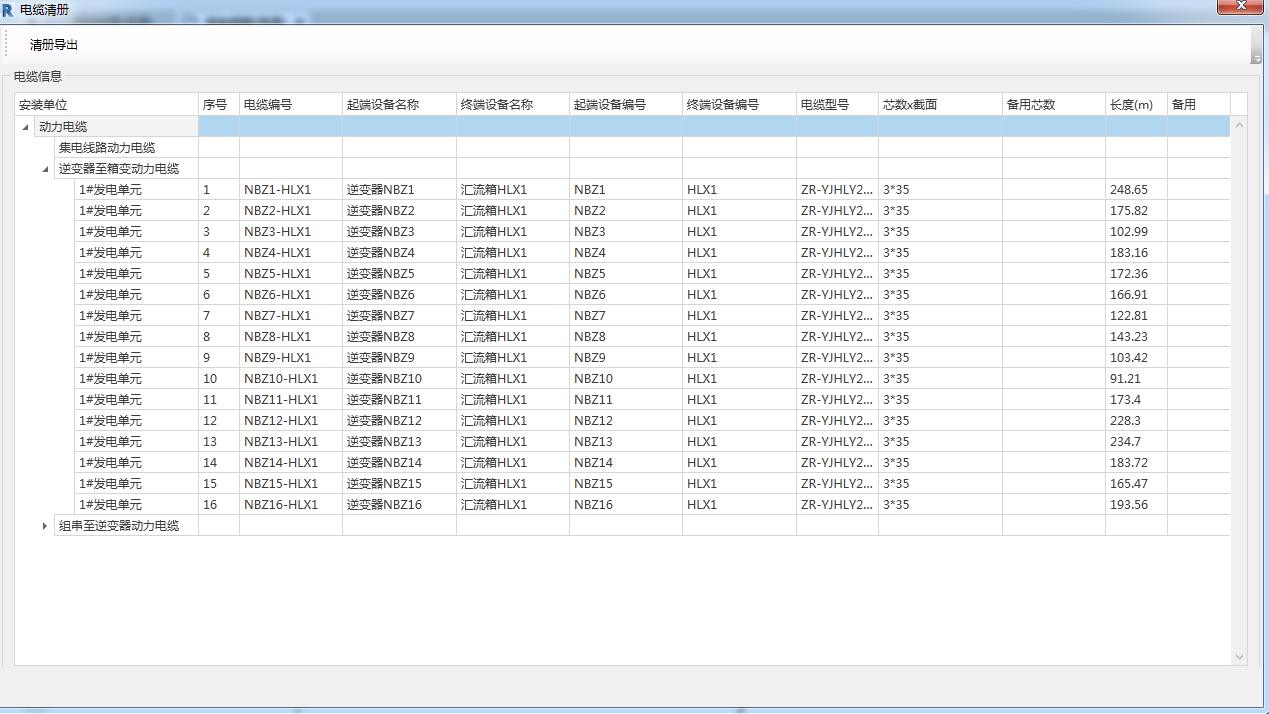This screenshot has height=714, width=1269.
Task: Click the Revit icon in title bar
Action: pyautogui.click(x=9, y=9)
